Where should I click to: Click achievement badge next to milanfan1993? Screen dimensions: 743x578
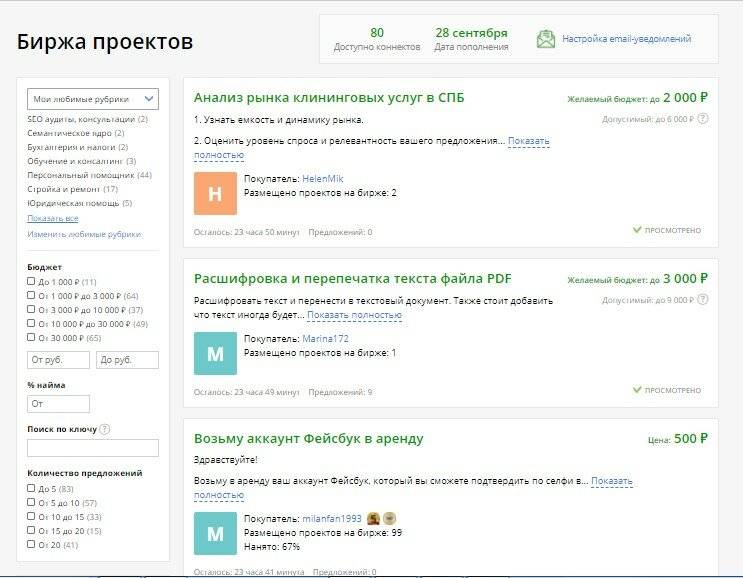[373, 519]
